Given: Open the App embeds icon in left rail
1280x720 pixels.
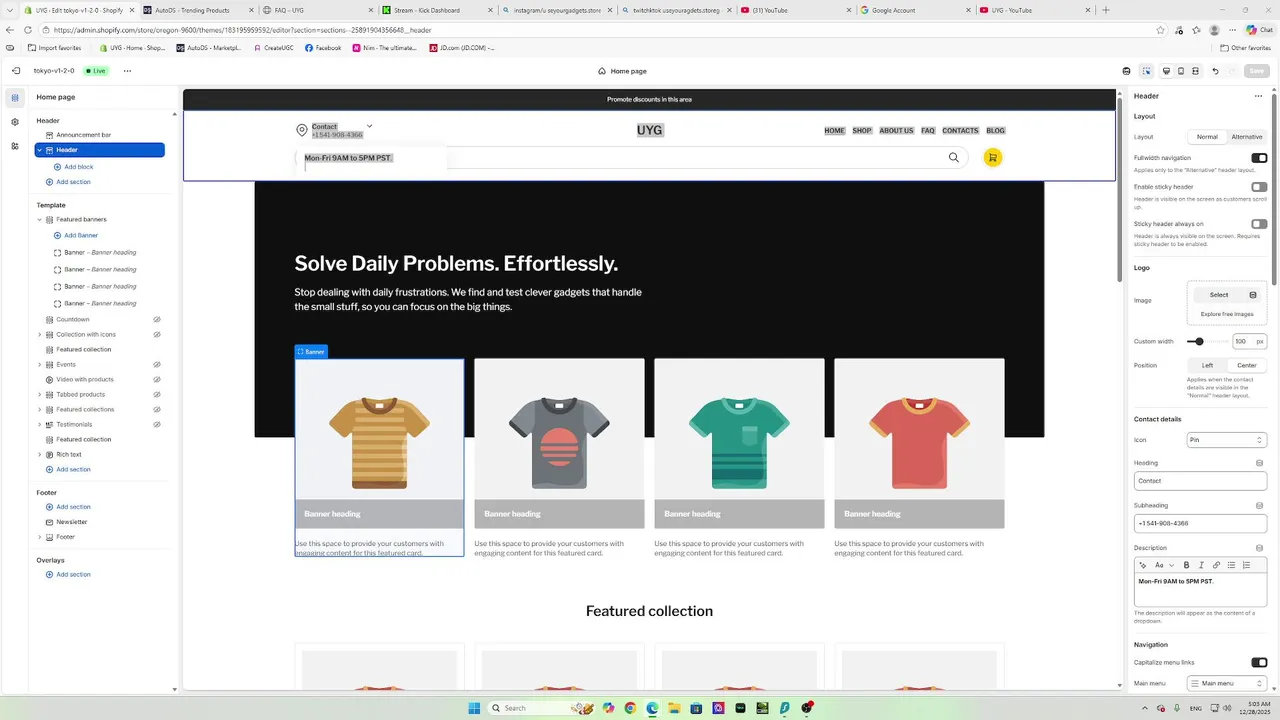Looking at the screenshot, I should pyautogui.click(x=14, y=146).
